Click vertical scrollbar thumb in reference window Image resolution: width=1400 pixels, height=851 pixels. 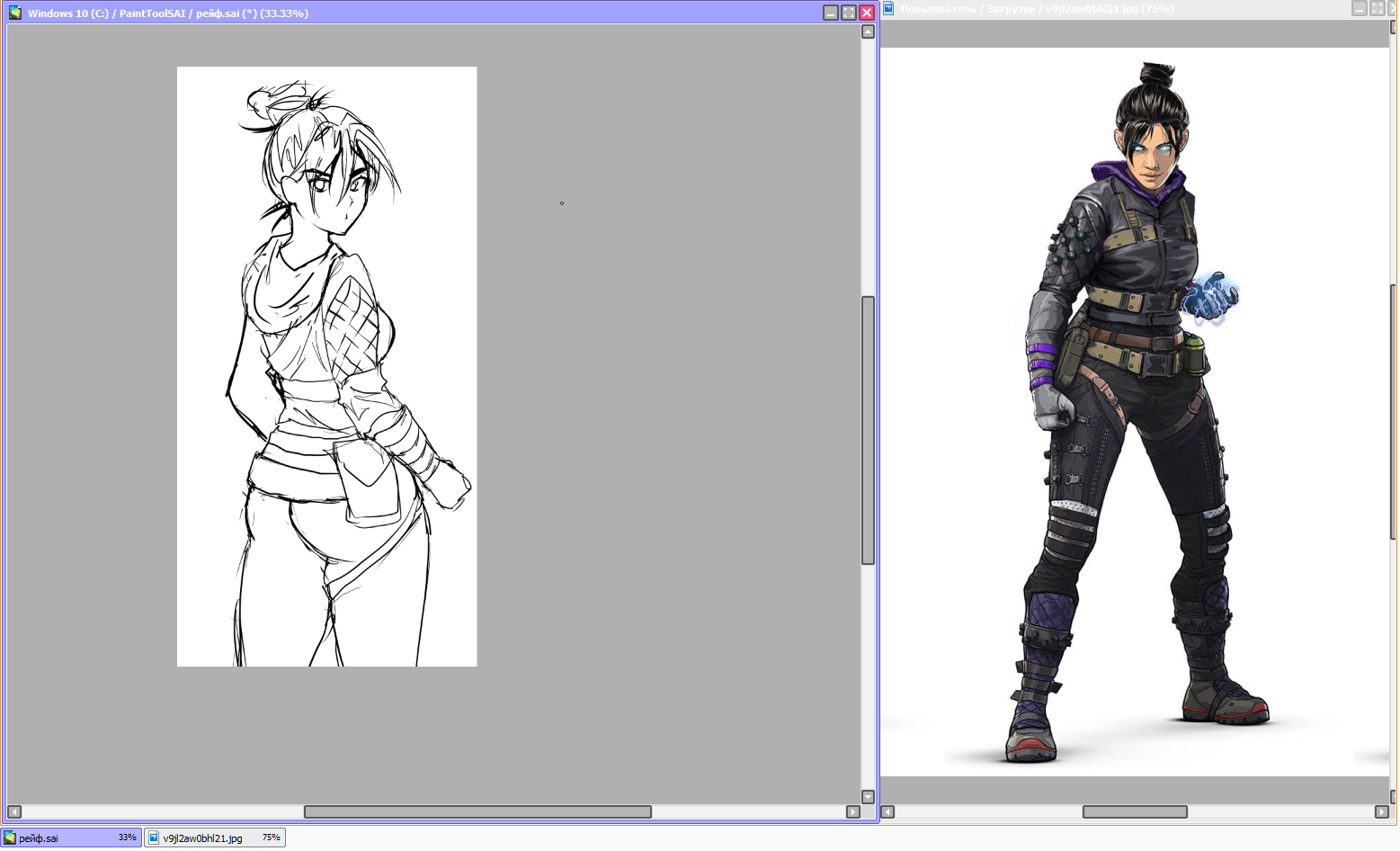point(1395,412)
